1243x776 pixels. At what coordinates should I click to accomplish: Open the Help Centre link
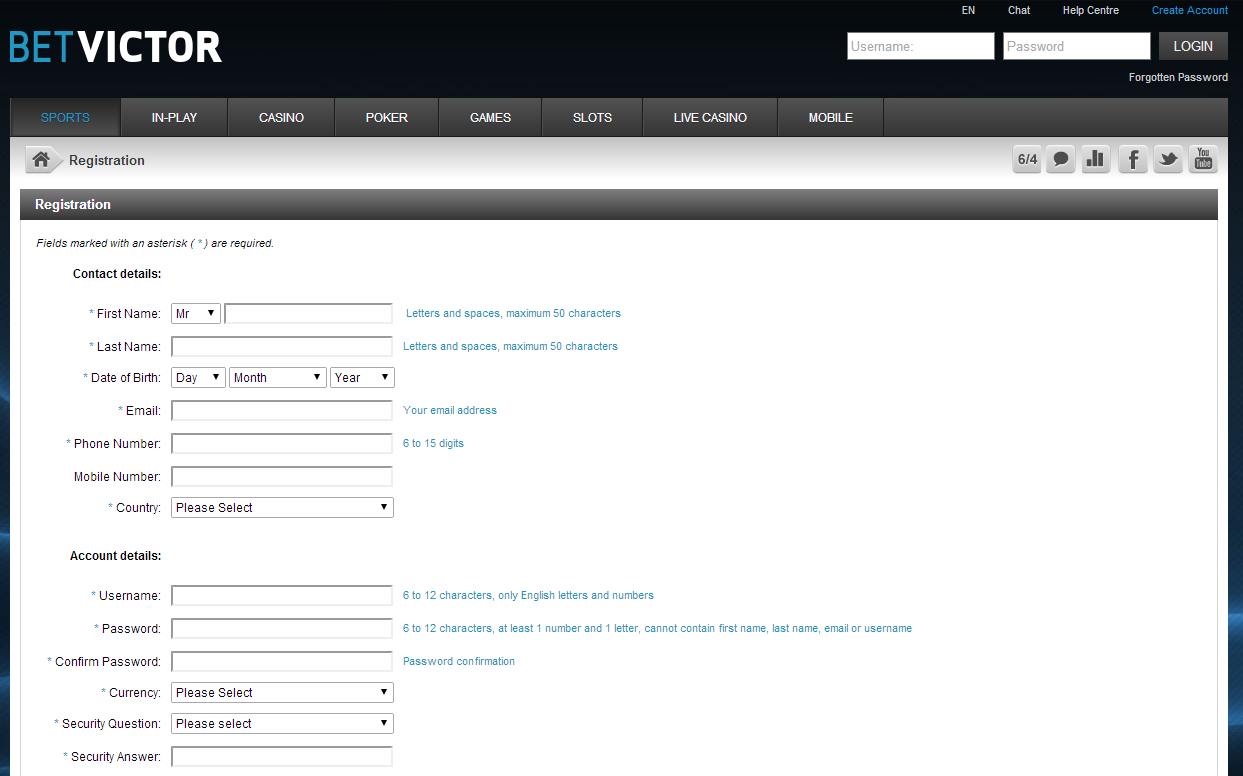(1091, 11)
